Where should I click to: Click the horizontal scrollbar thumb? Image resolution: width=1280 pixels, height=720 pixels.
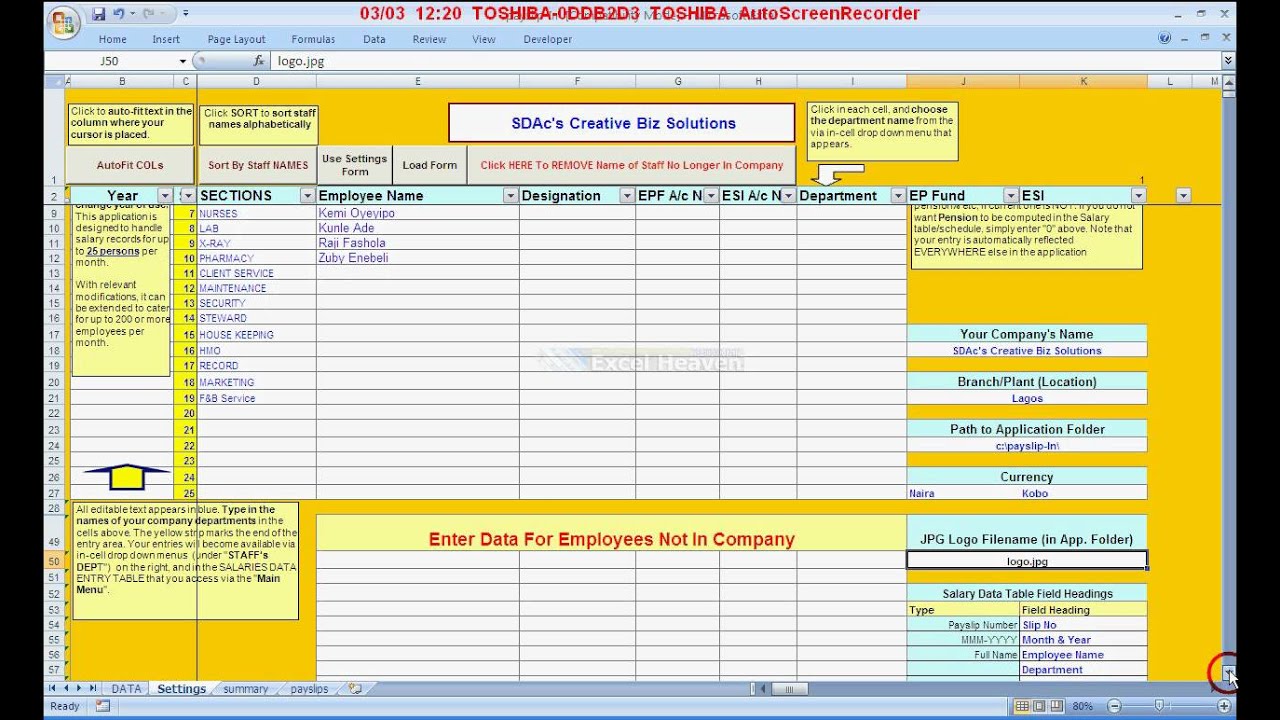click(789, 689)
